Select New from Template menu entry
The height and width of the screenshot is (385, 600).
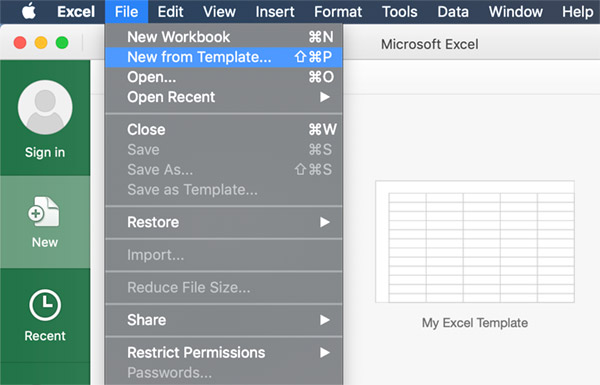tap(223, 57)
